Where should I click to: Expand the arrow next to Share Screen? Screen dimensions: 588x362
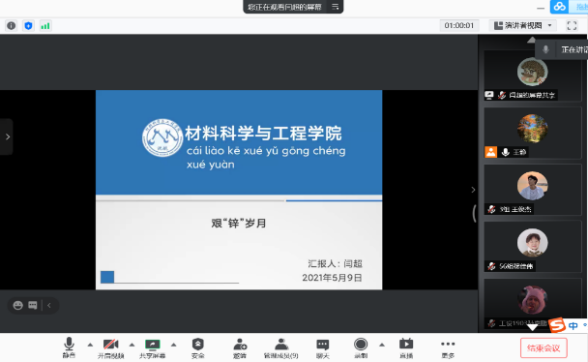click(x=173, y=345)
